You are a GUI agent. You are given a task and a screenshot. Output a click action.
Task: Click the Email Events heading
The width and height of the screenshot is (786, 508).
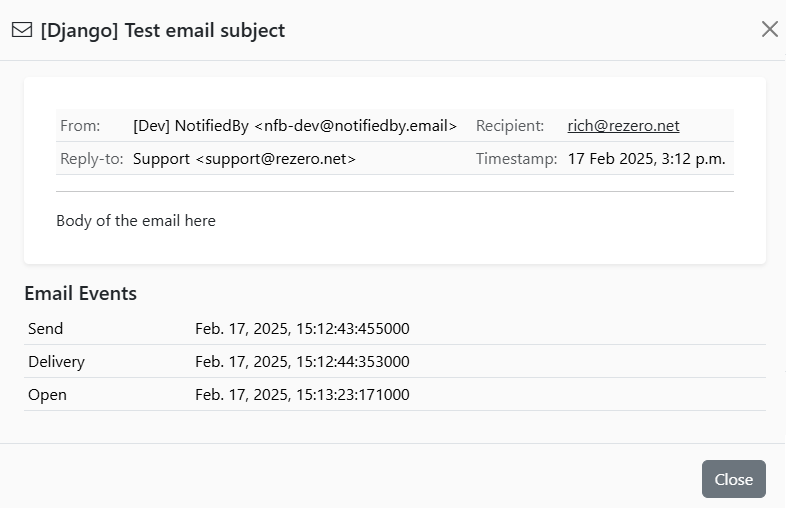point(80,293)
